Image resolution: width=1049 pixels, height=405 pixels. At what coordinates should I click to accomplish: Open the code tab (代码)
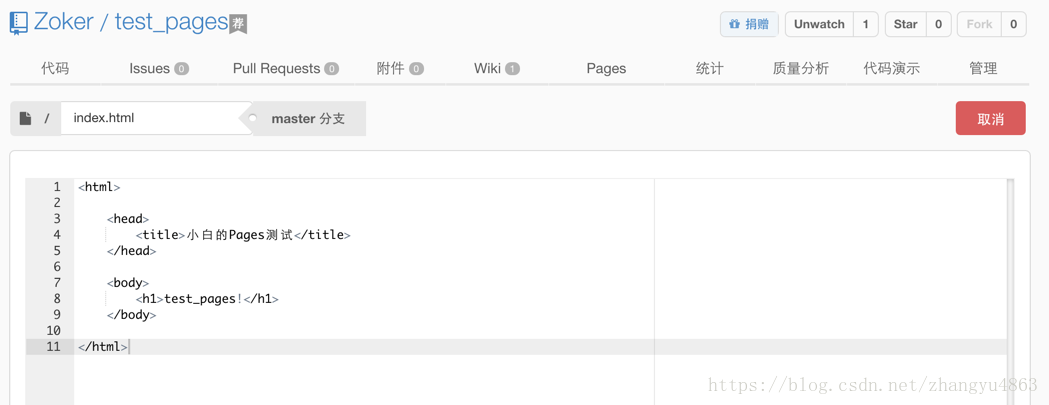[x=55, y=68]
